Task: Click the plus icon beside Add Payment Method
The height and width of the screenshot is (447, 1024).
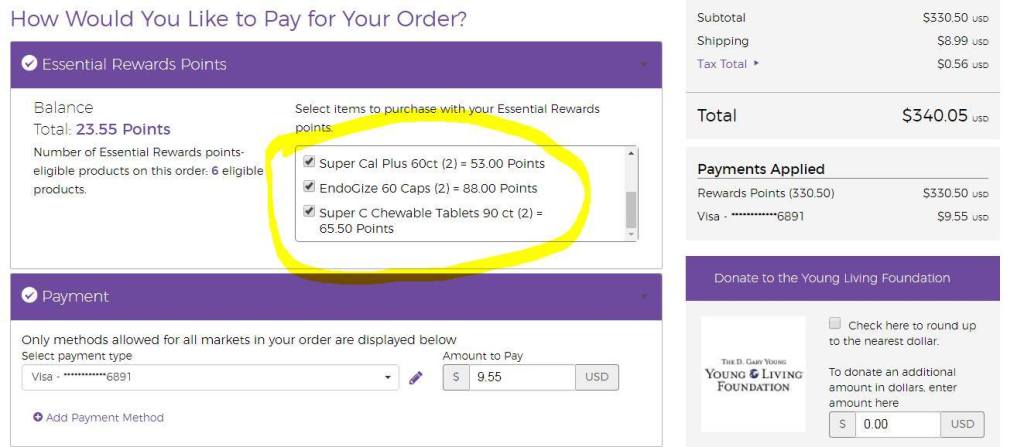Action: (37, 417)
